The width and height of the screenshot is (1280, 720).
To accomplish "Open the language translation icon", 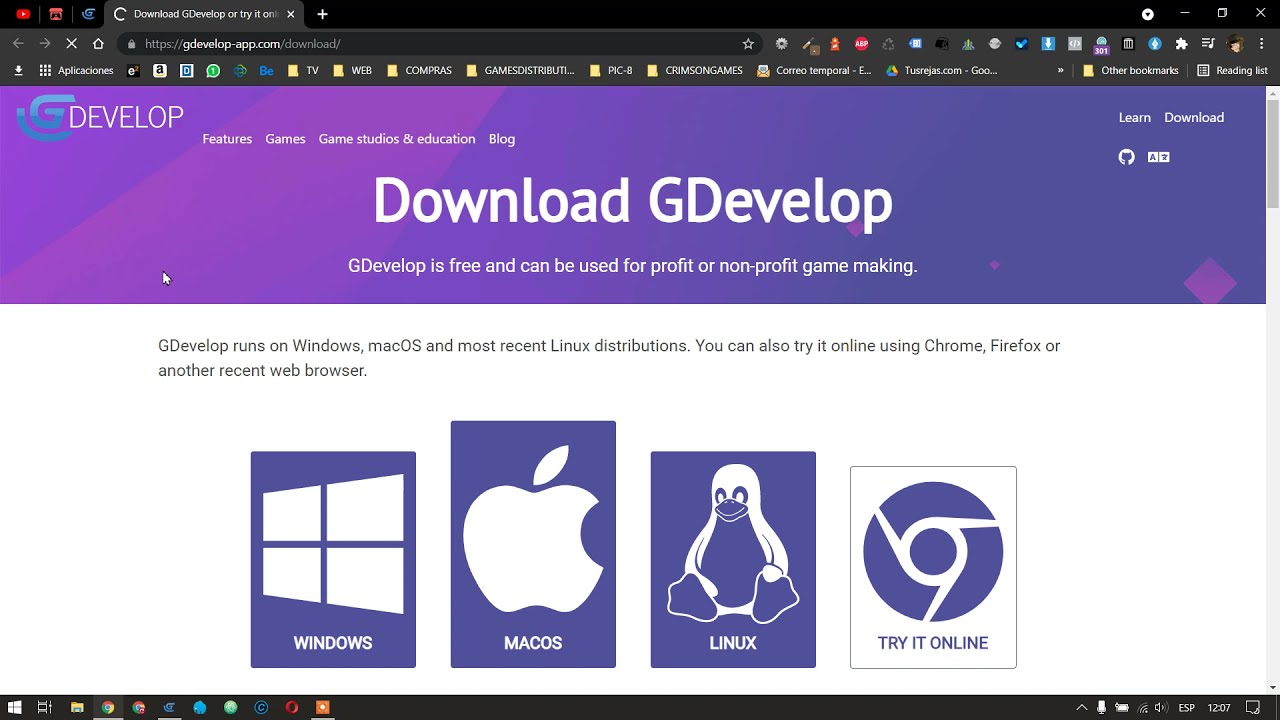I will click(x=1159, y=157).
